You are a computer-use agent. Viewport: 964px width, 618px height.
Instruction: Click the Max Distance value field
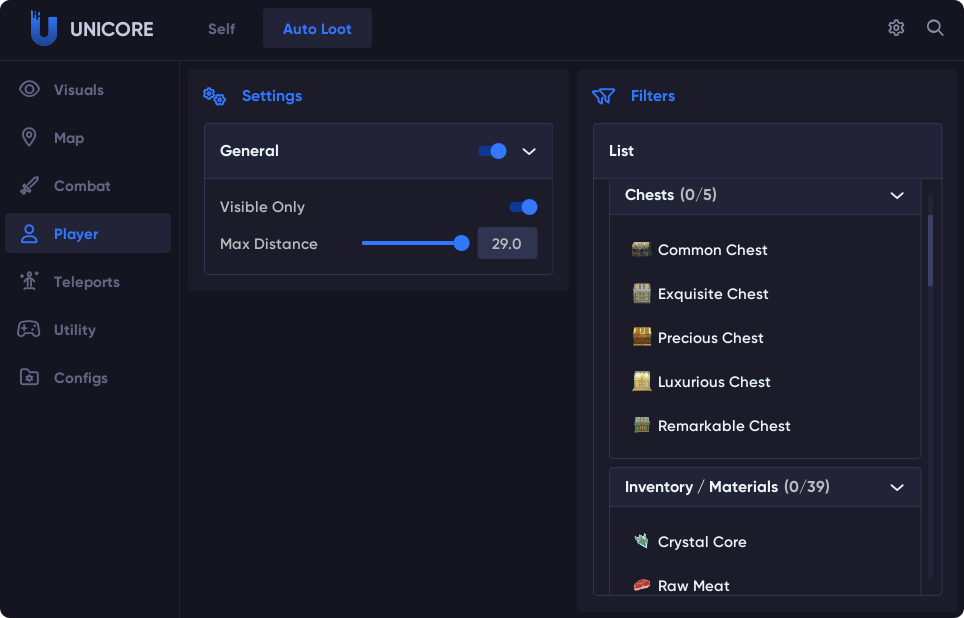click(507, 244)
